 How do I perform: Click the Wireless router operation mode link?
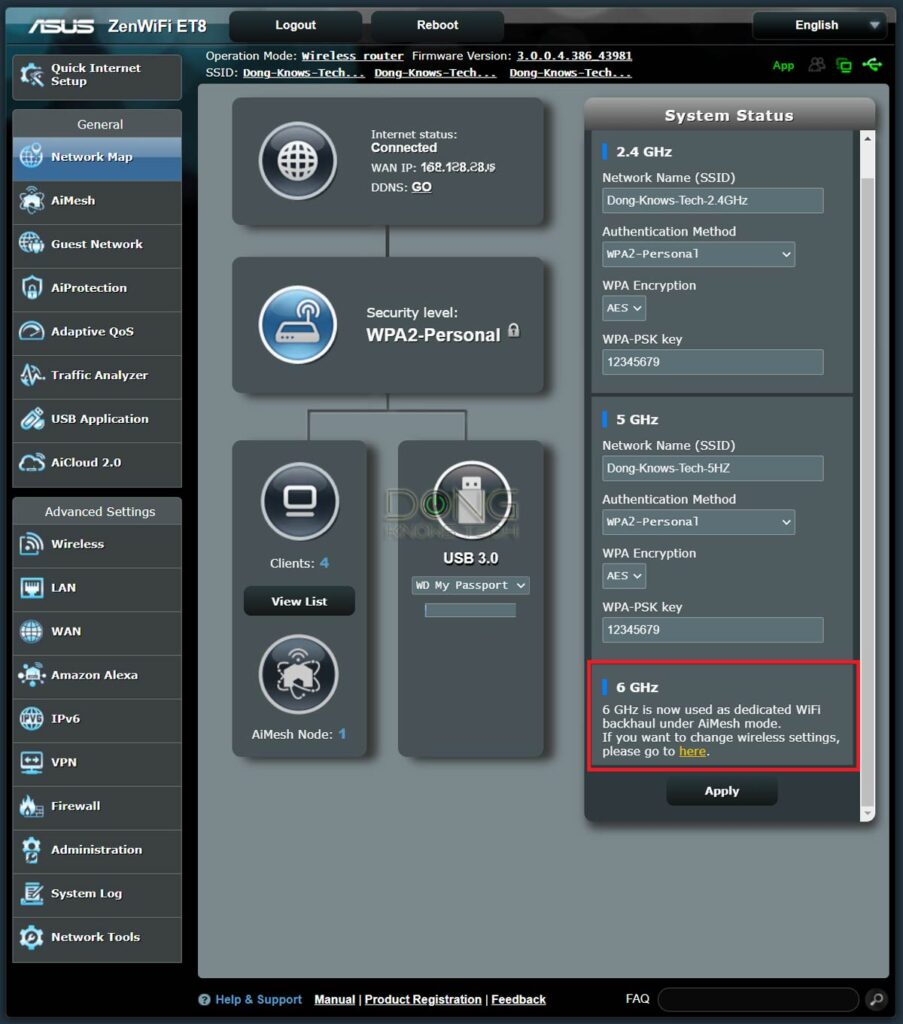coord(353,56)
